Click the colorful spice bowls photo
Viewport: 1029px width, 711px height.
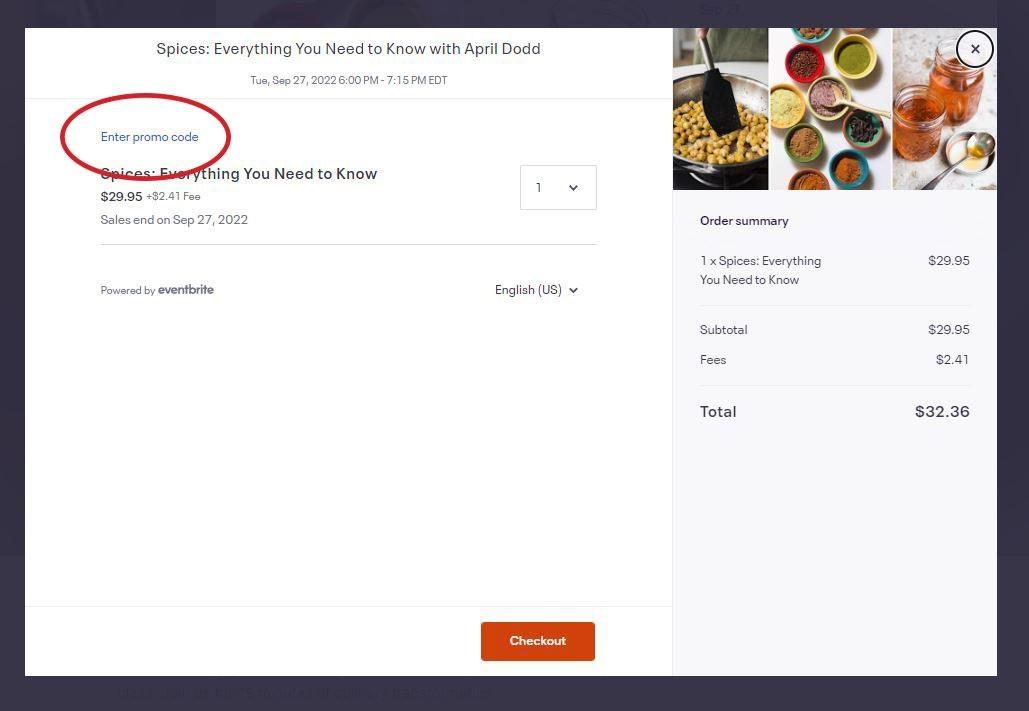click(x=830, y=109)
